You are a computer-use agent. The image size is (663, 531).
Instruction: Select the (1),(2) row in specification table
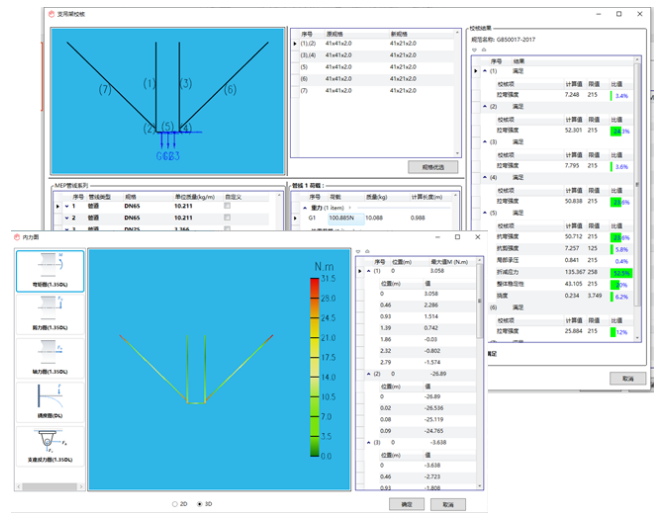pos(306,45)
